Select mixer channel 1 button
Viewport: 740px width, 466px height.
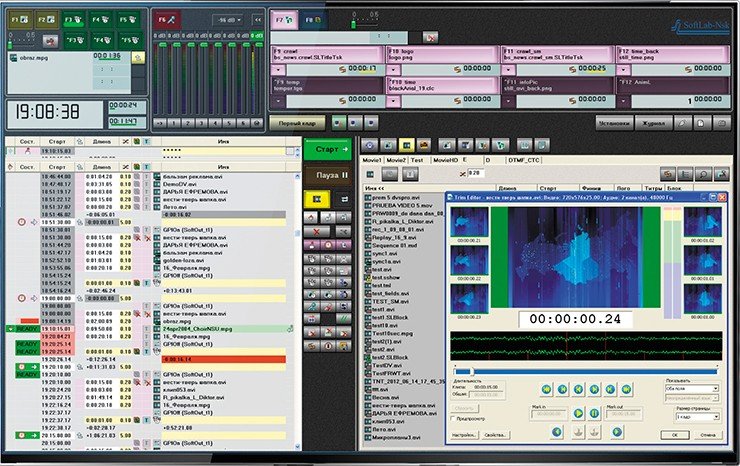tap(174, 123)
